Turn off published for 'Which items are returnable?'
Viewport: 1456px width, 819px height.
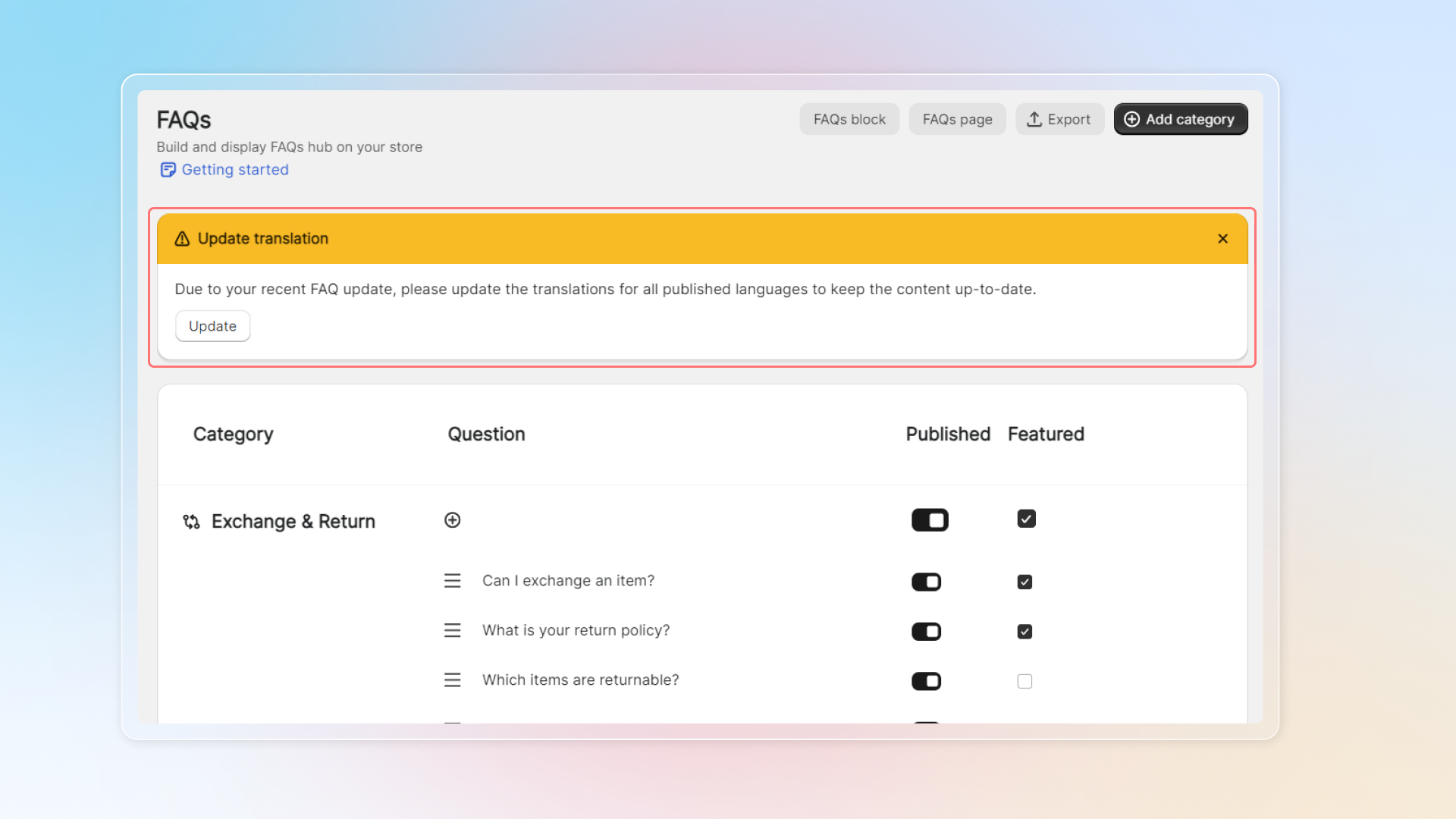[x=926, y=681]
